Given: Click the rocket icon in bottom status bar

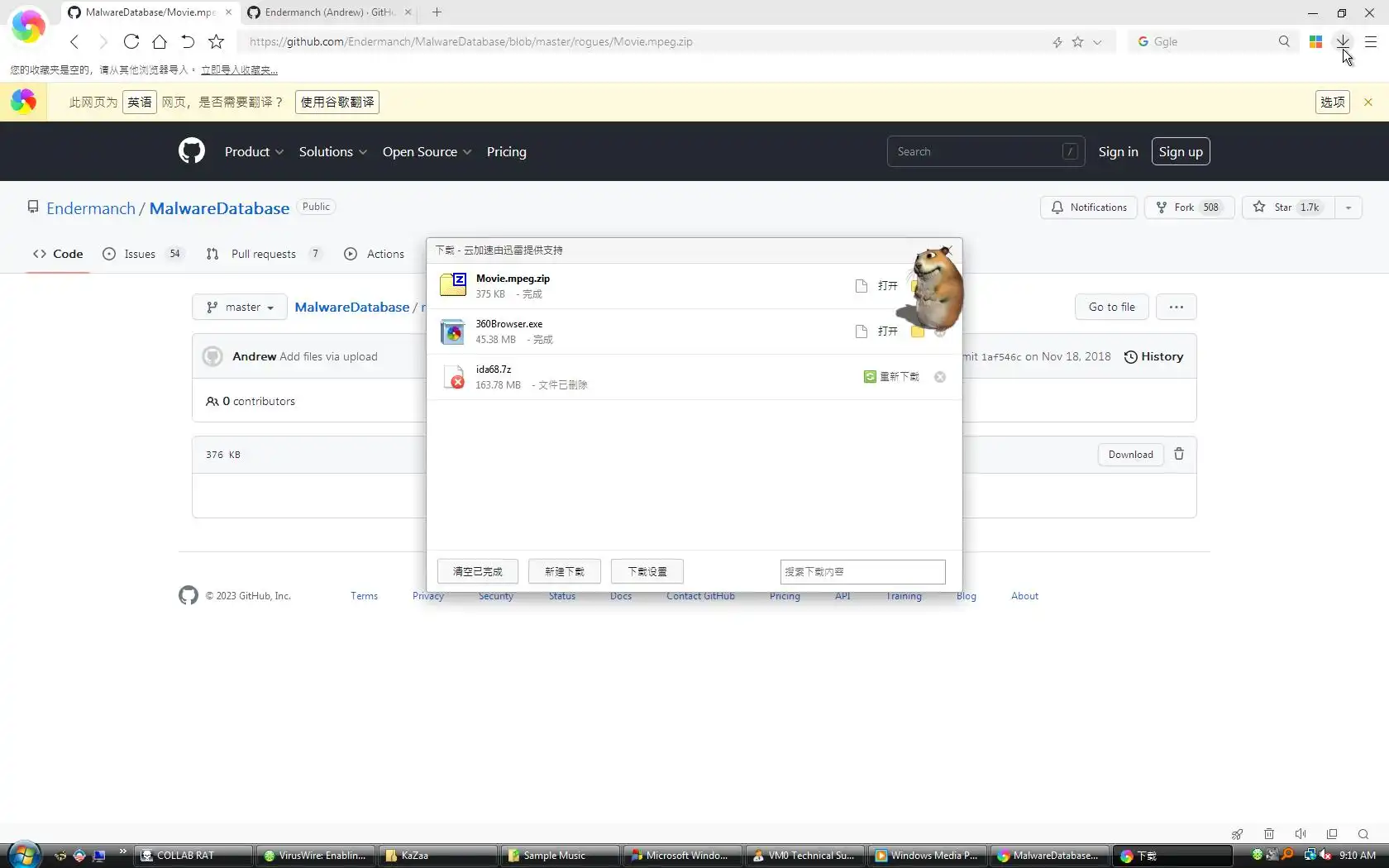Looking at the screenshot, I should tap(1237, 834).
